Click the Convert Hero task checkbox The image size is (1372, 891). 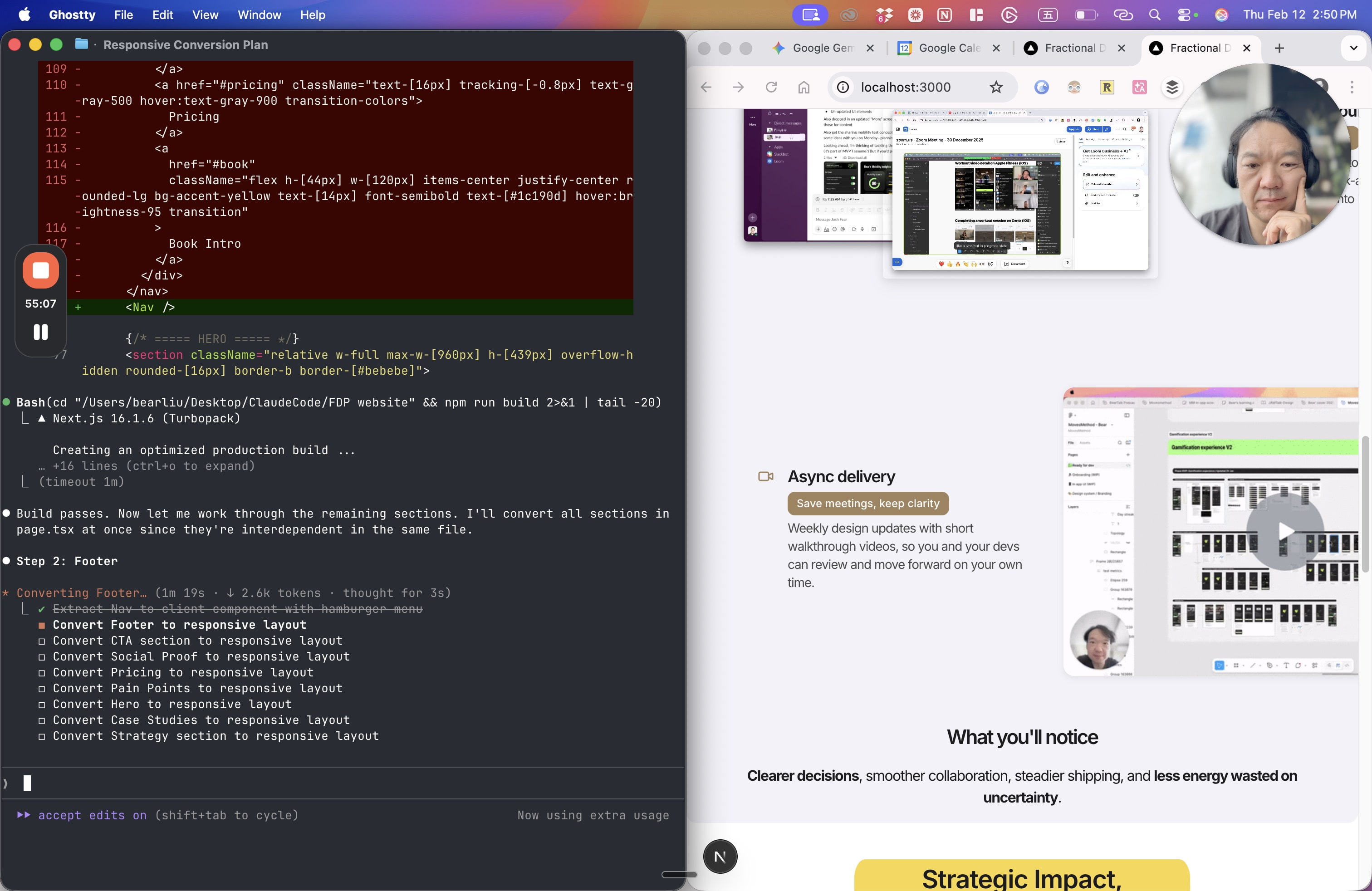(41, 704)
